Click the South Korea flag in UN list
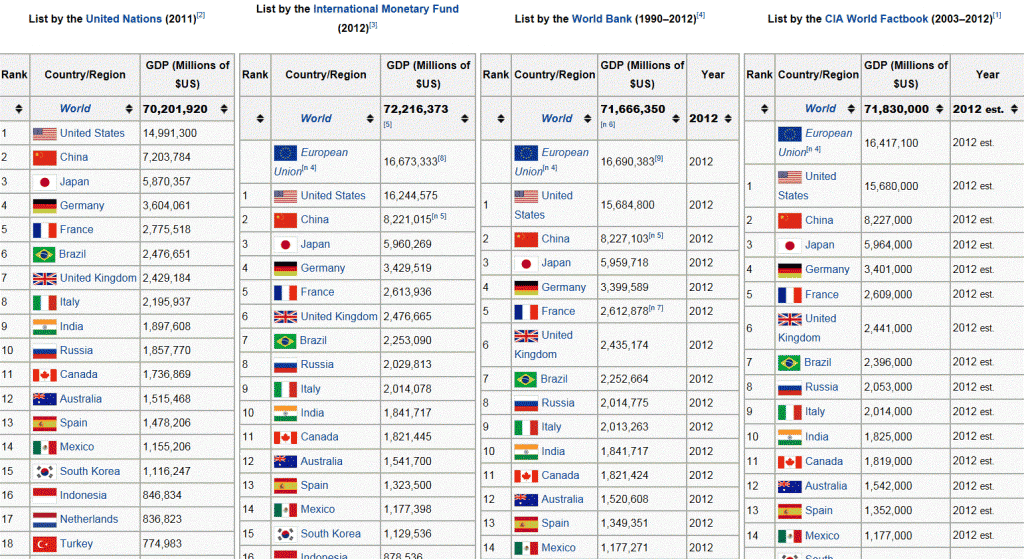1024x559 pixels. coord(44,471)
